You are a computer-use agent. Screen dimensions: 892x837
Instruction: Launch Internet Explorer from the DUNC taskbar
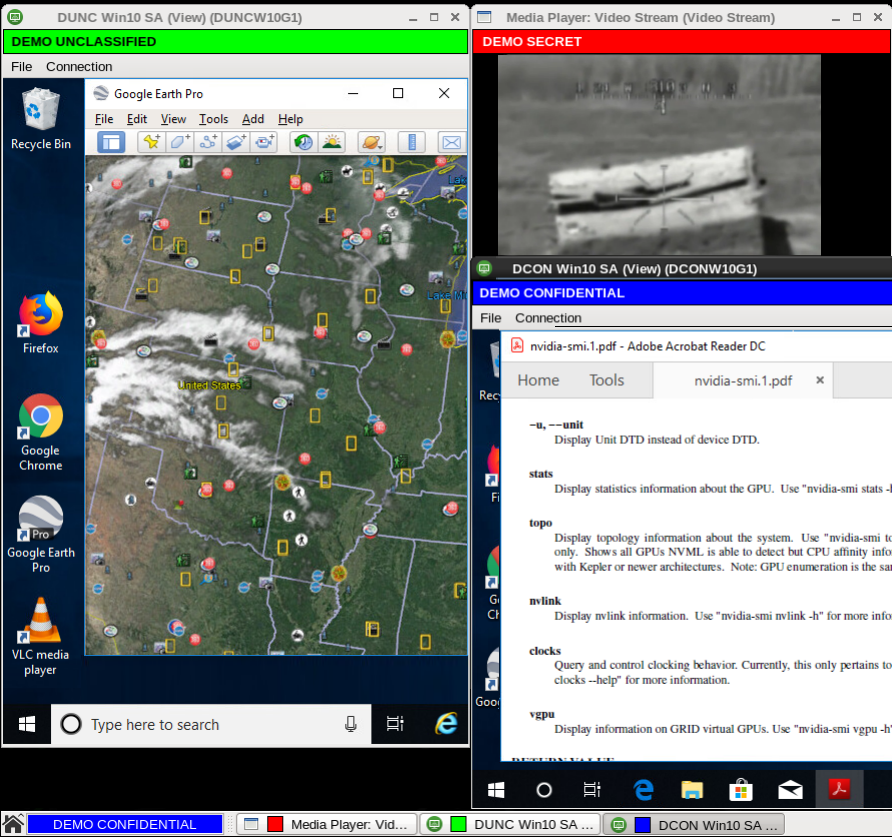(447, 724)
